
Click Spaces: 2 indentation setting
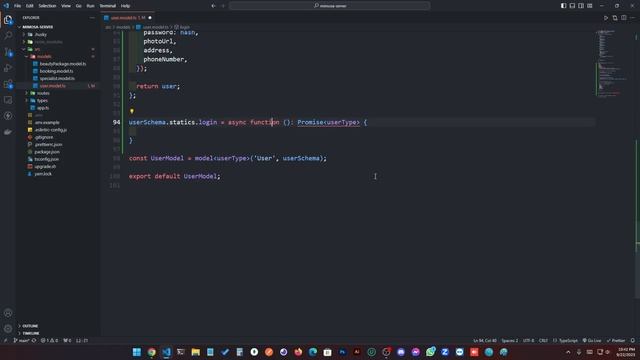509,340
